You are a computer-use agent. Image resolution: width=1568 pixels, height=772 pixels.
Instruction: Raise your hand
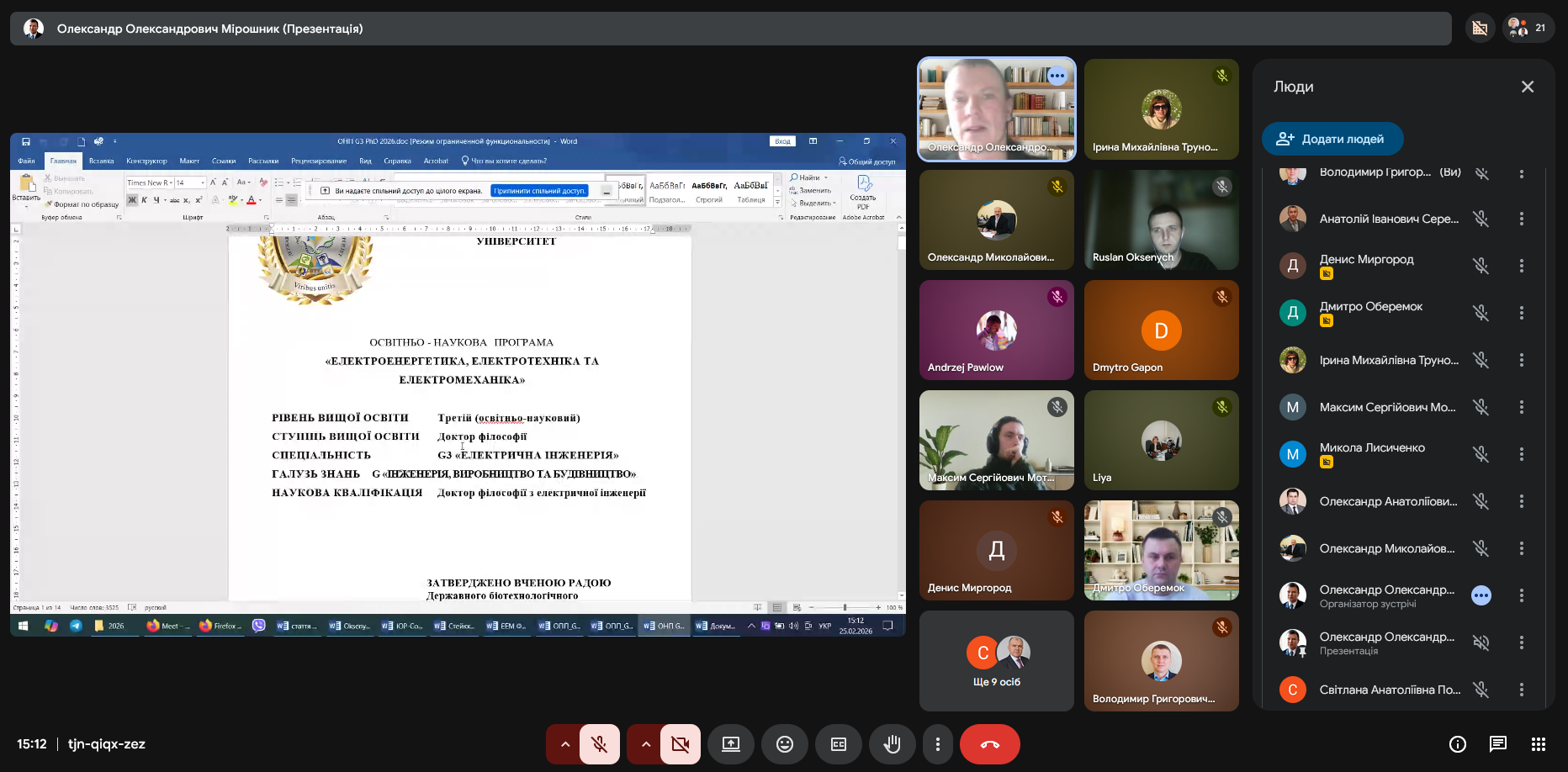point(893,744)
